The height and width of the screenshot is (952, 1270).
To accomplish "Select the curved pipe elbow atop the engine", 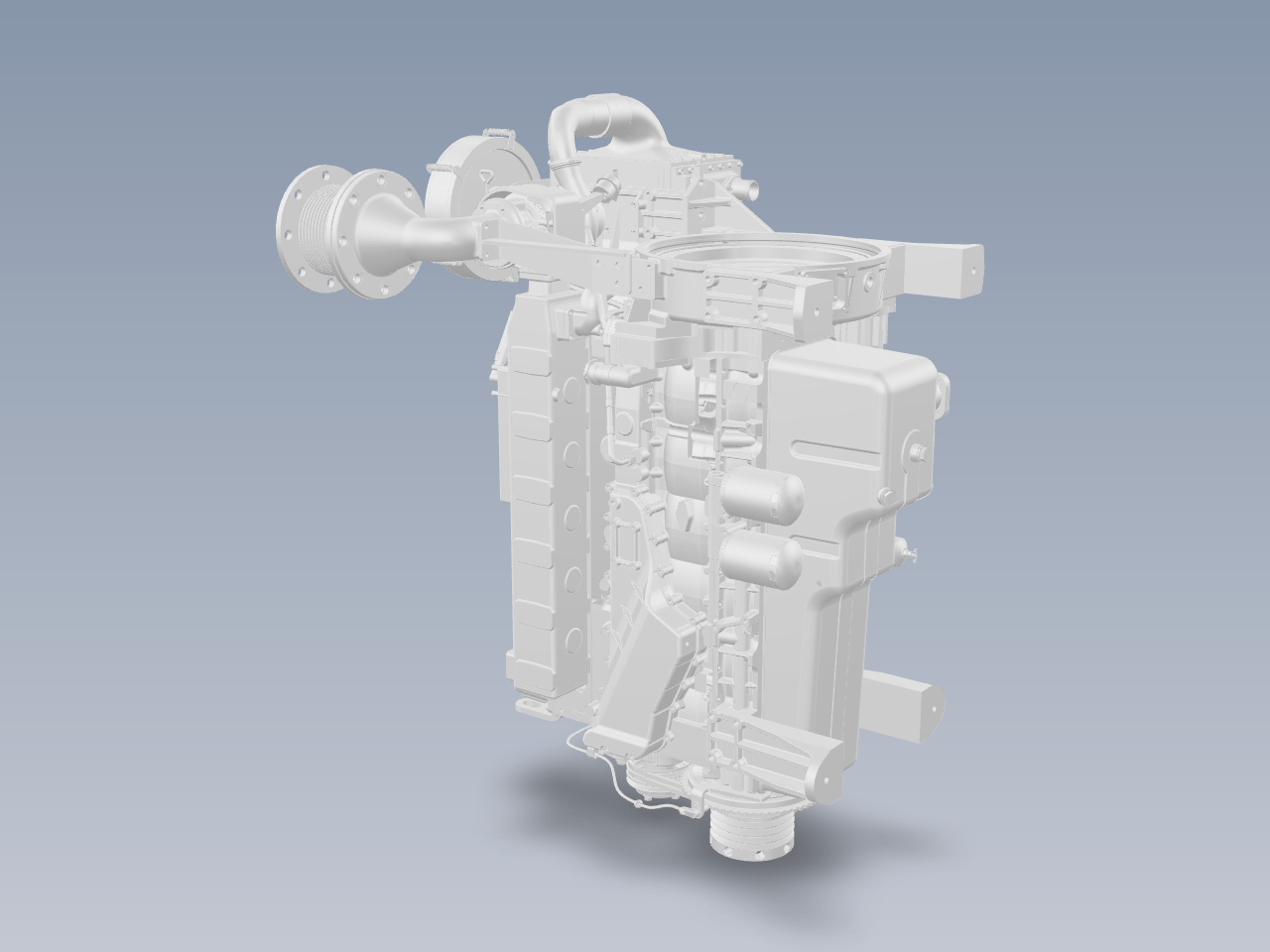I will click(605, 129).
